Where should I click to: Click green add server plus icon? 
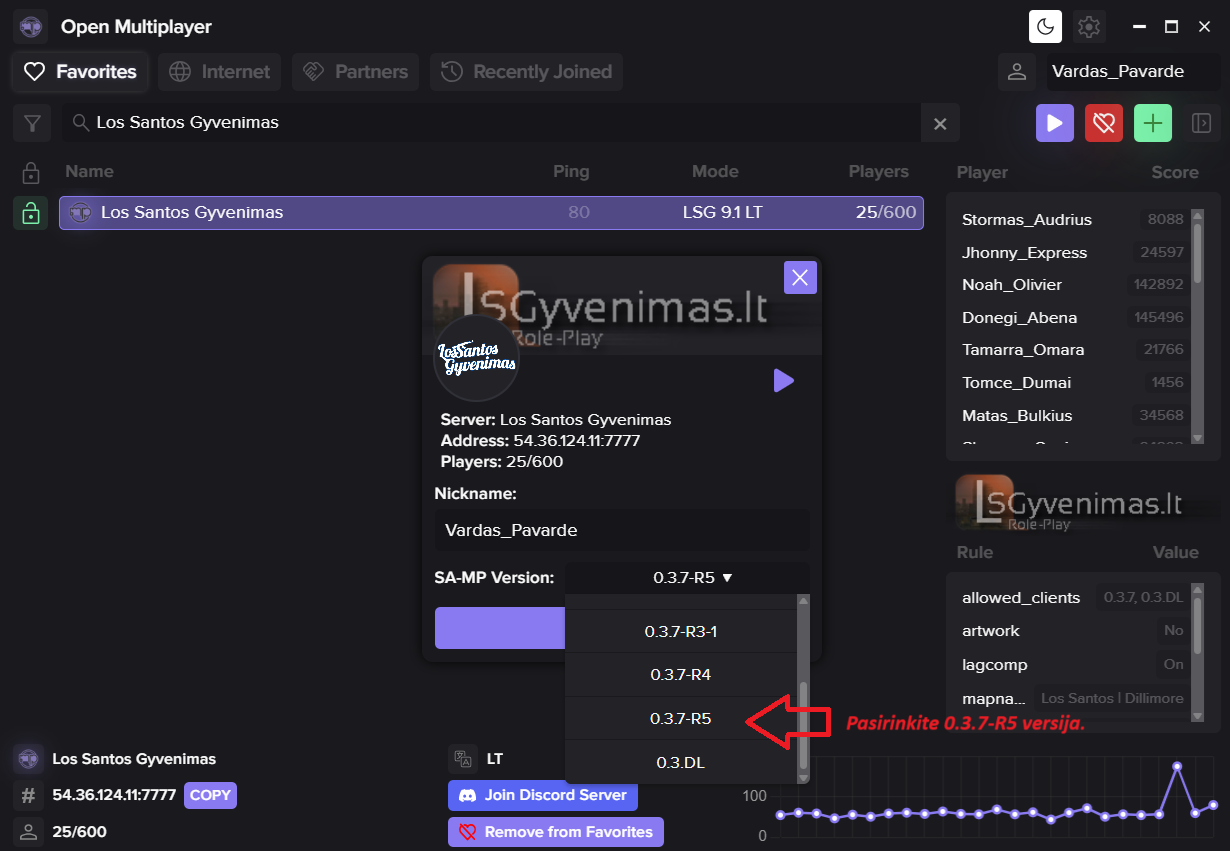click(x=1153, y=123)
